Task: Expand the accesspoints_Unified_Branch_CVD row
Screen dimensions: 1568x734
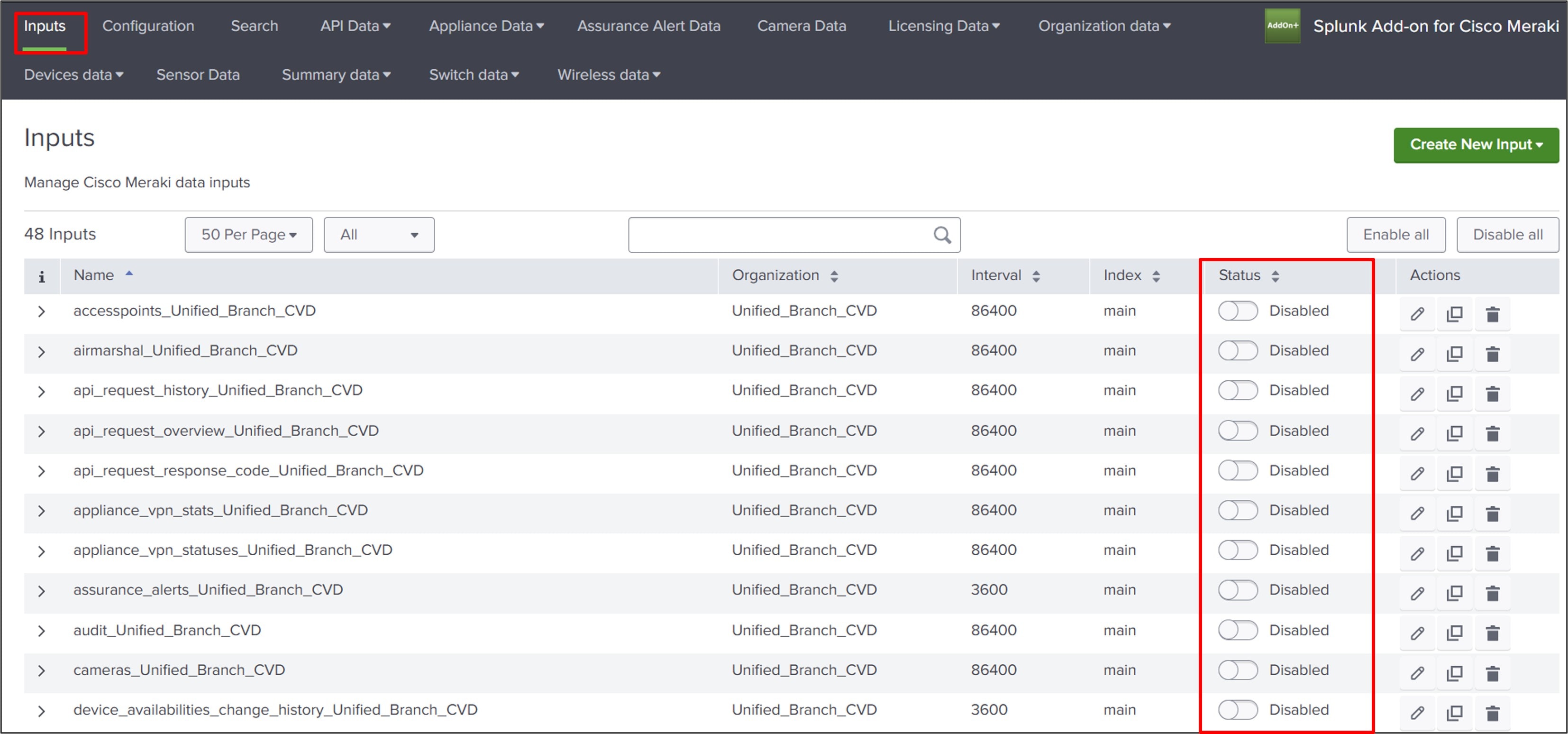Action: [41, 311]
